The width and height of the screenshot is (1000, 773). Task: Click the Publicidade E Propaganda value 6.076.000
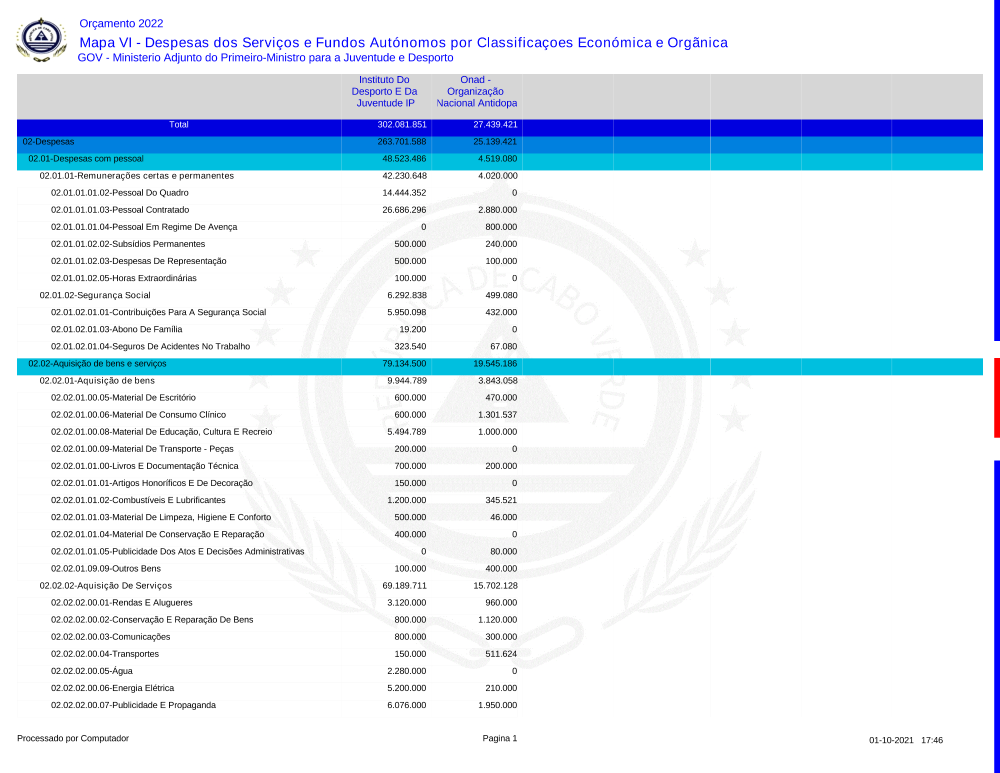click(405, 705)
